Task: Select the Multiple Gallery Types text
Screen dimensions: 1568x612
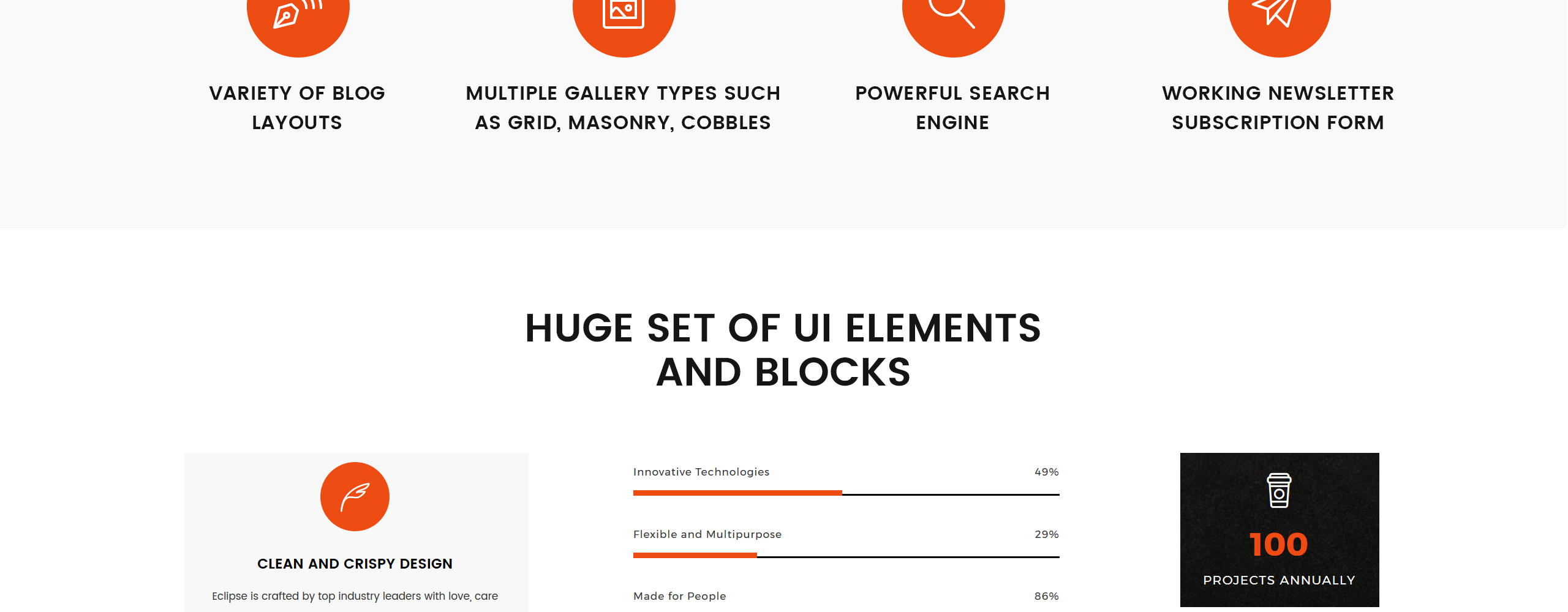Action: click(623, 108)
